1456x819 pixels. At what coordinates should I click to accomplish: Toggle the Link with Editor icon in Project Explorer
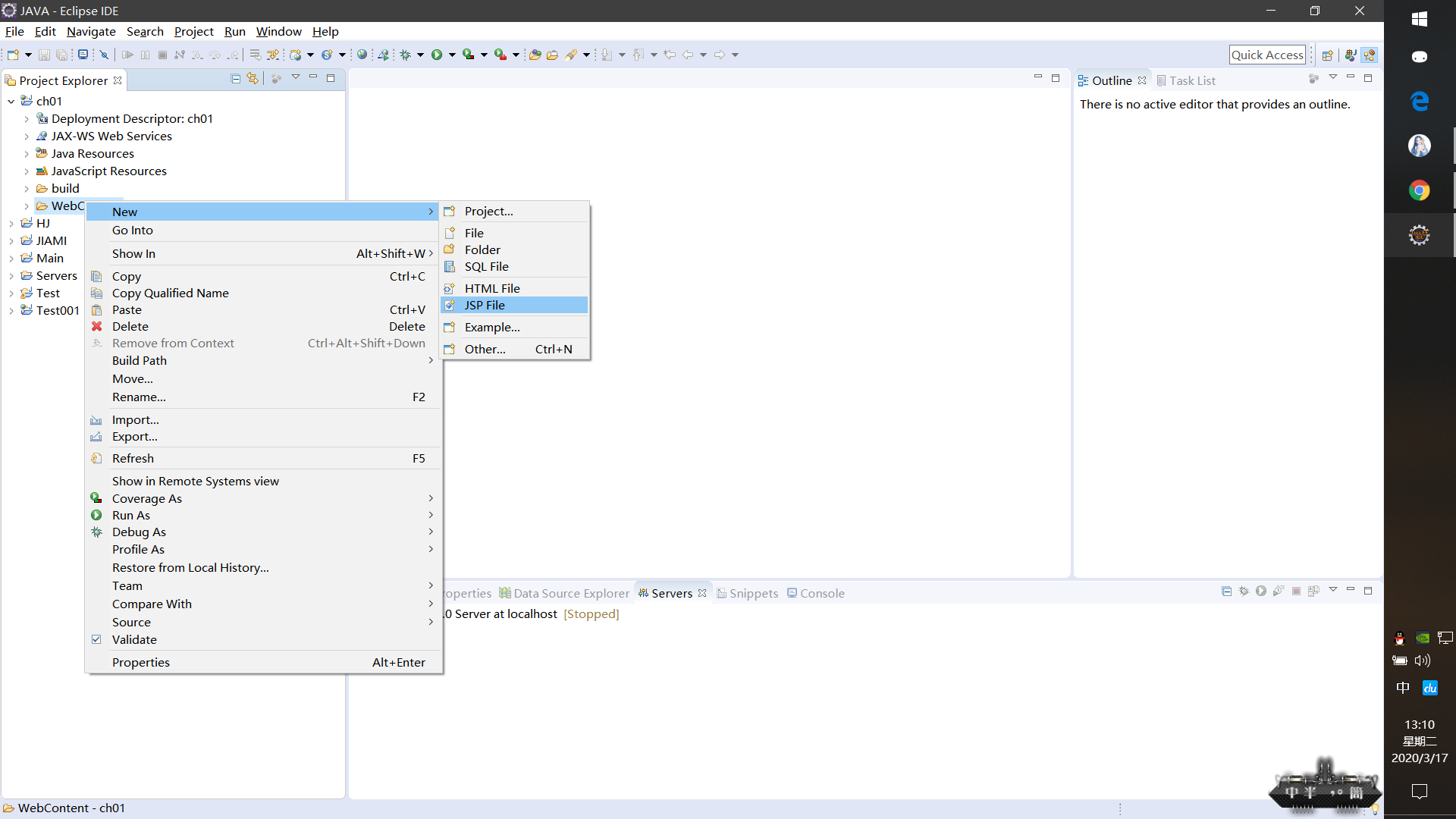point(253,78)
